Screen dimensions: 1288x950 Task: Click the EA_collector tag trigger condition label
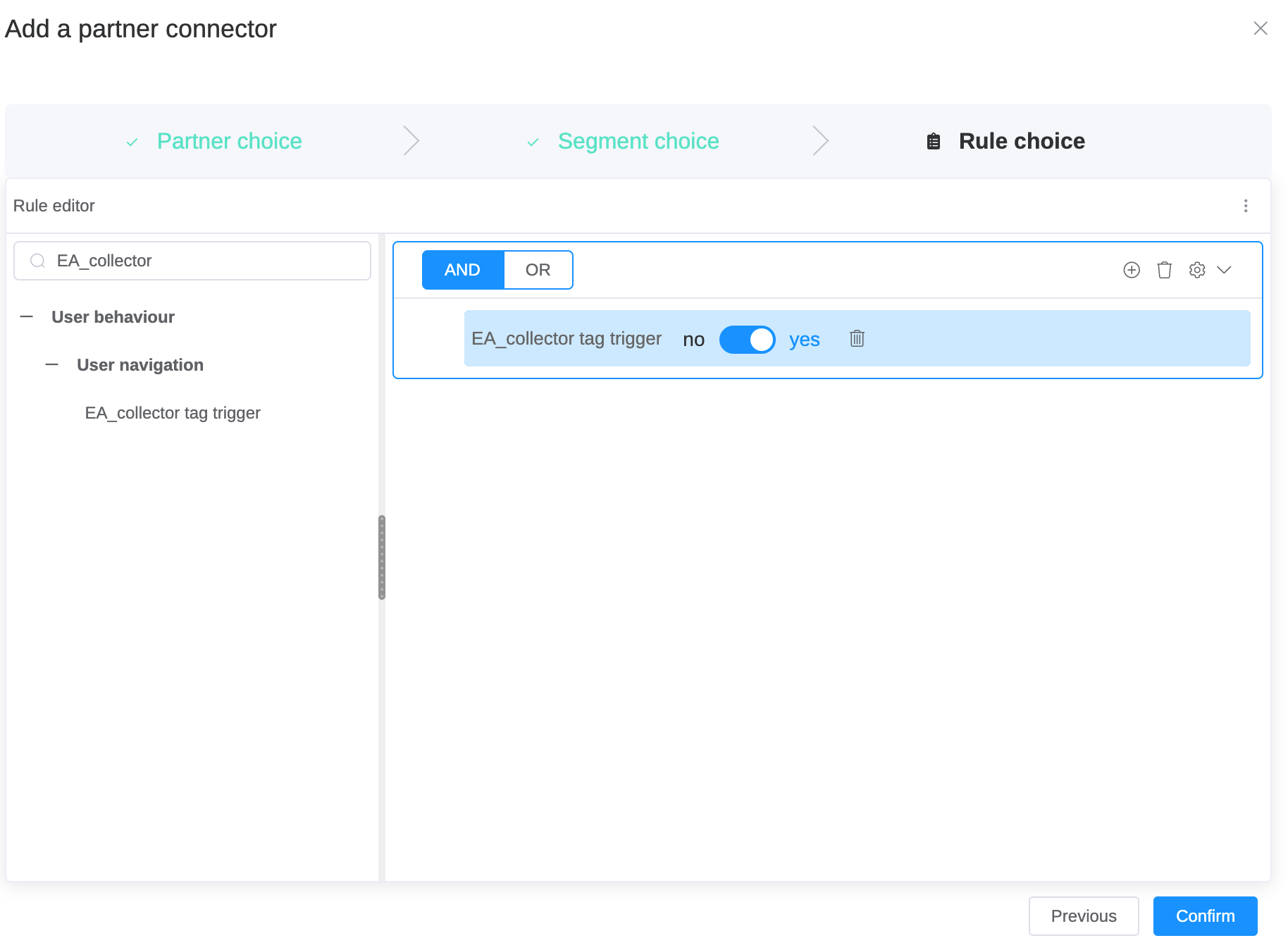[x=566, y=339]
